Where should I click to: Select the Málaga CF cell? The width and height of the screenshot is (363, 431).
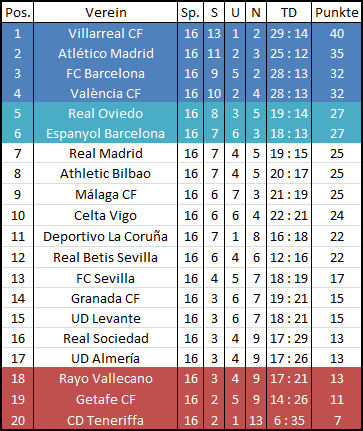(x=106, y=194)
